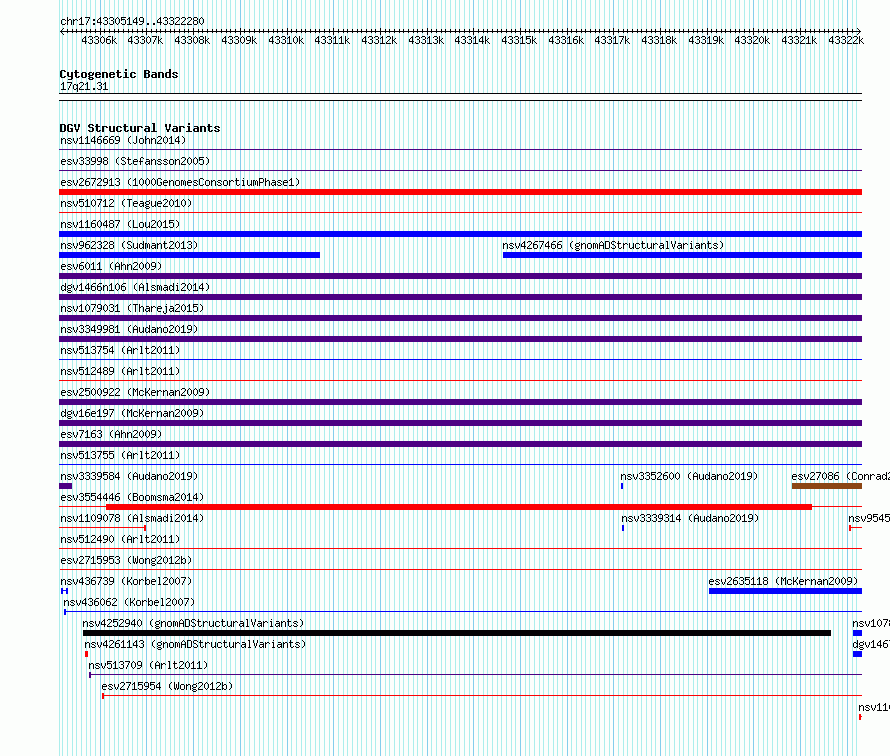Open the esv2635118 (McKernan2009) variant label
The width and height of the screenshot is (890, 756).
(783, 581)
